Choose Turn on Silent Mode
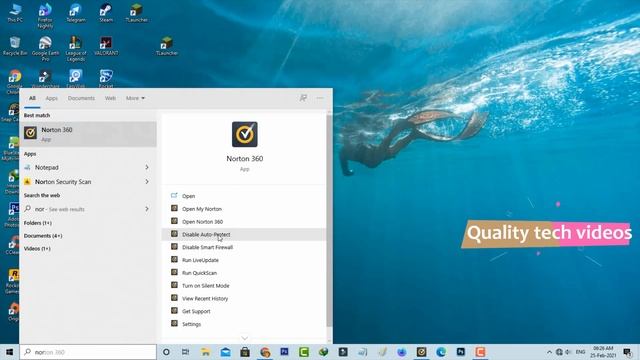Screen dimensions: 640x360 coord(244,286)
